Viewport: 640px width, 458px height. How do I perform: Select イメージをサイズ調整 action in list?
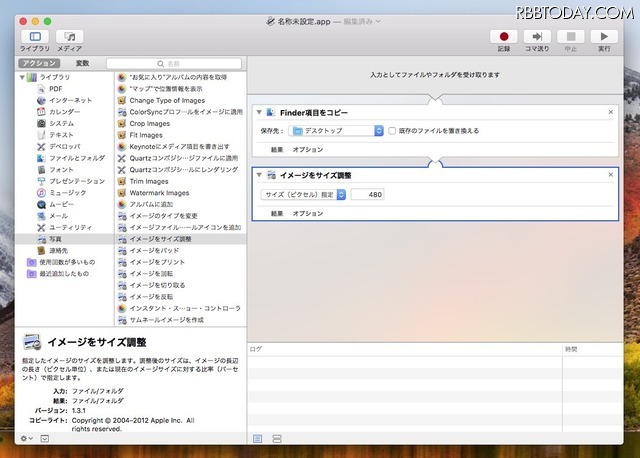pos(160,239)
